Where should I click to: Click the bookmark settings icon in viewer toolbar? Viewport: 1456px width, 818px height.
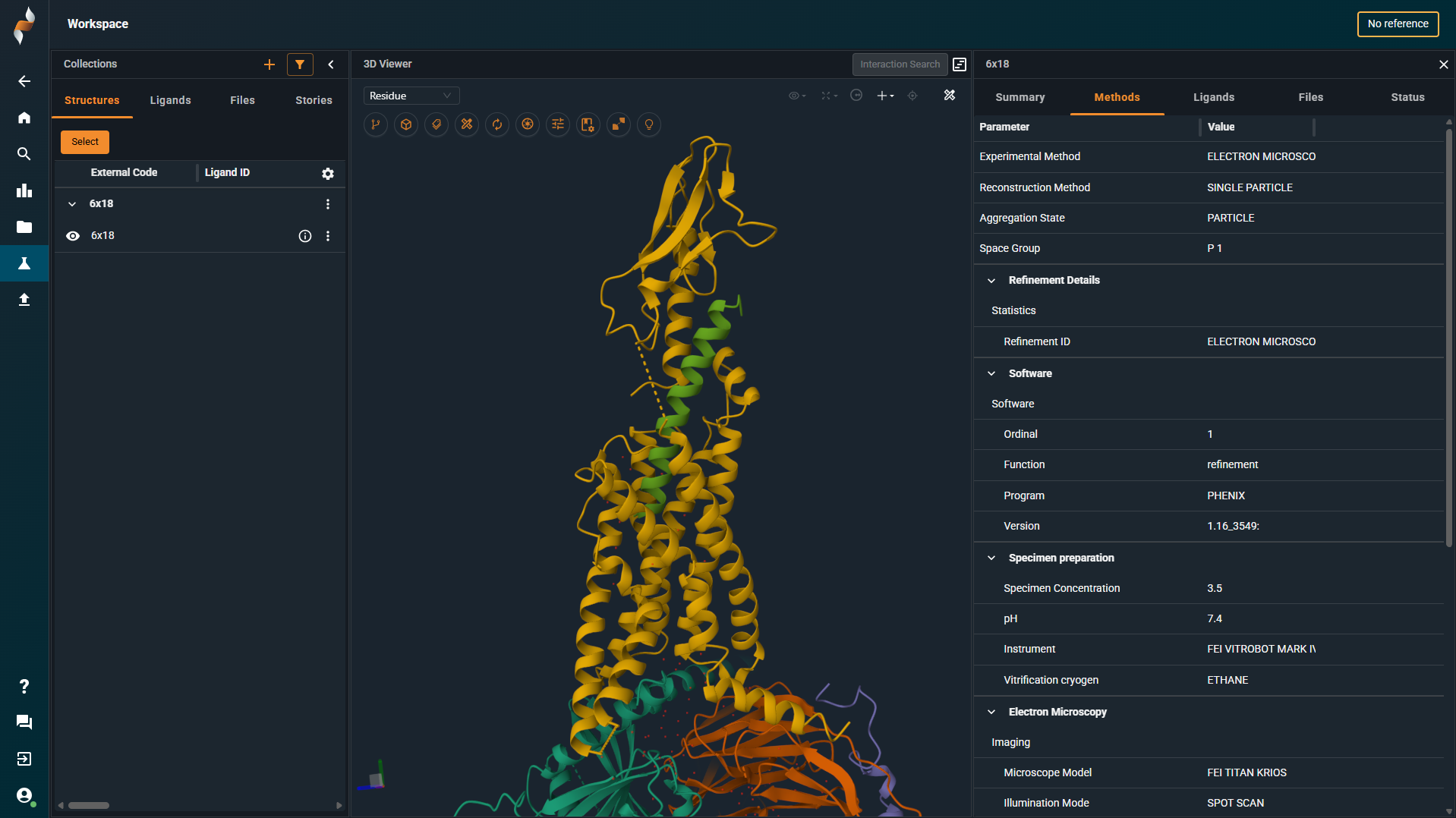pos(588,124)
